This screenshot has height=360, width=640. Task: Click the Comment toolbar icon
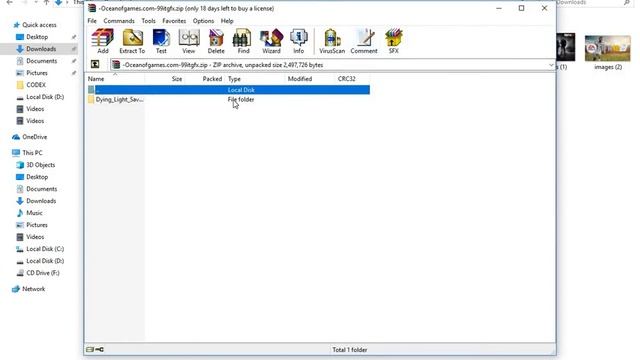click(x=364, y=41)
